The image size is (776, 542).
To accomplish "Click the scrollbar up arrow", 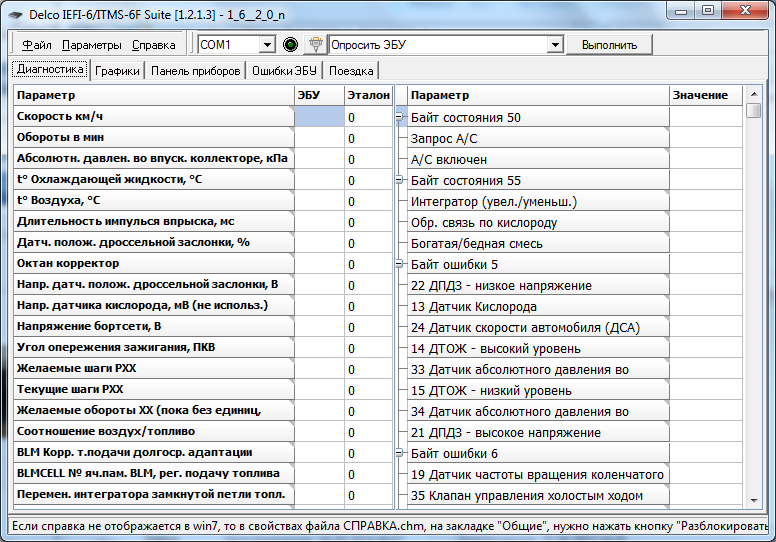I will (x=754, y=94).
